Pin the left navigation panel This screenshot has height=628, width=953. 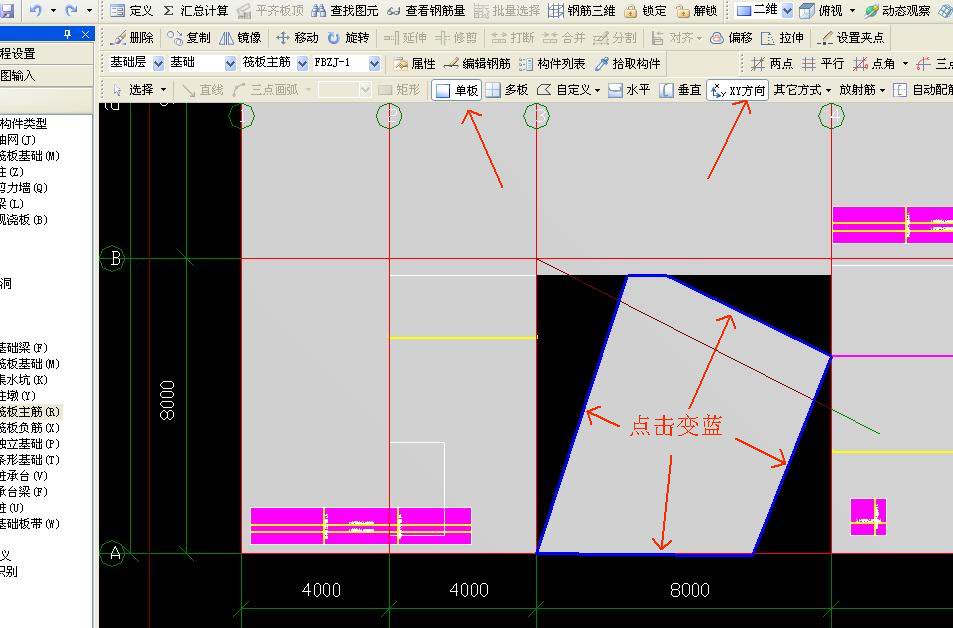tap(68, 34)
